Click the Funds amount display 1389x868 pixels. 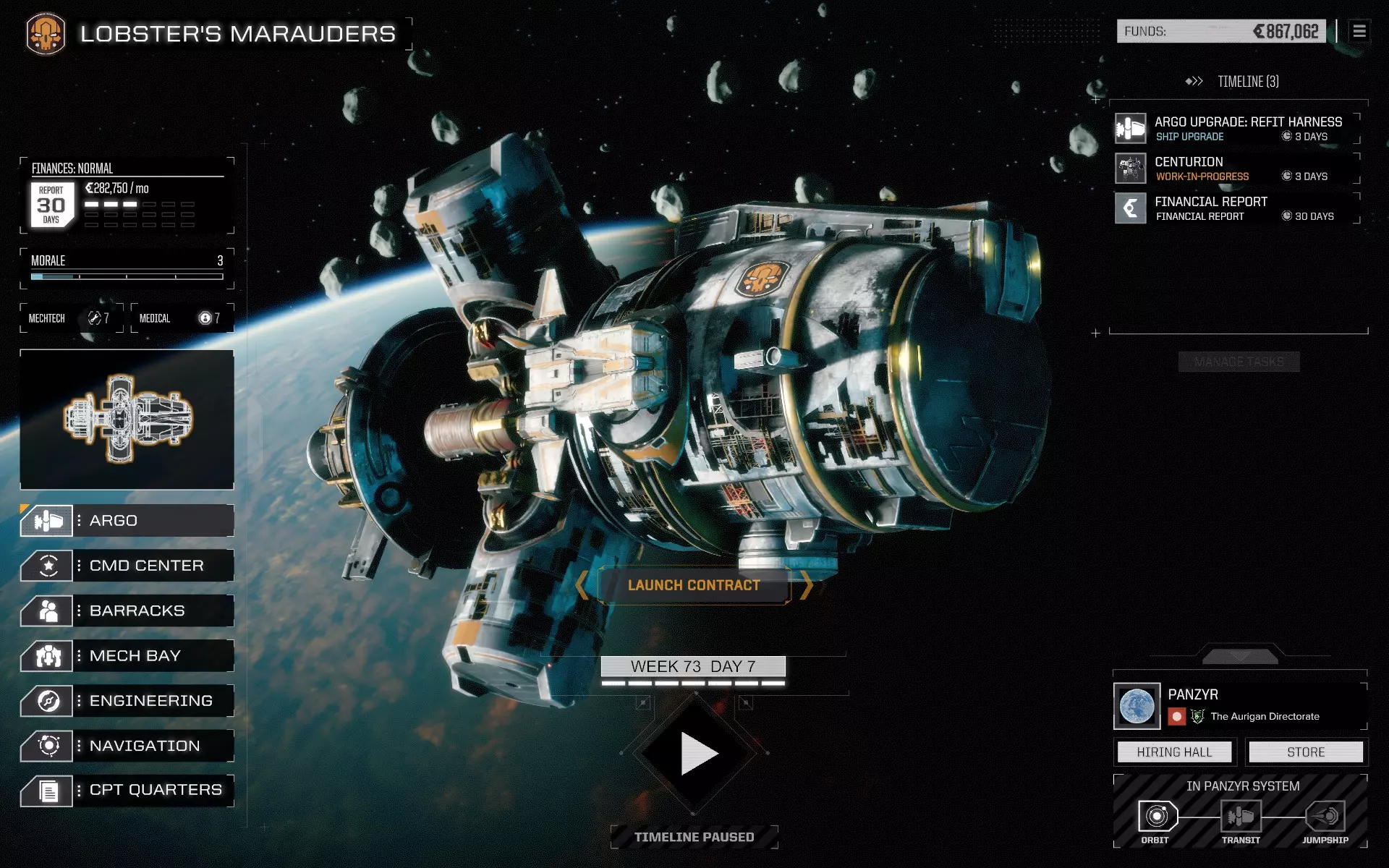click(x=1221, y=31)
